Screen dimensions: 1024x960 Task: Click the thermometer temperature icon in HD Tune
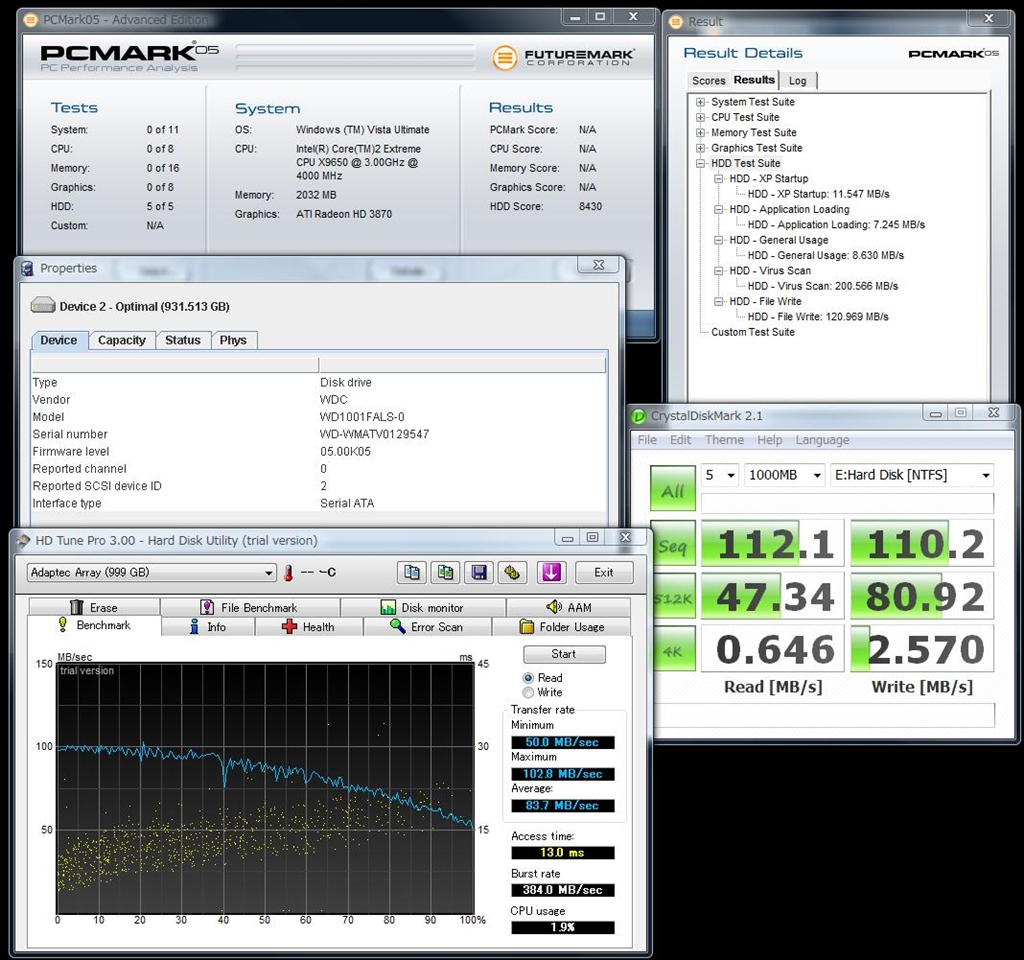[x=289, y=573]
